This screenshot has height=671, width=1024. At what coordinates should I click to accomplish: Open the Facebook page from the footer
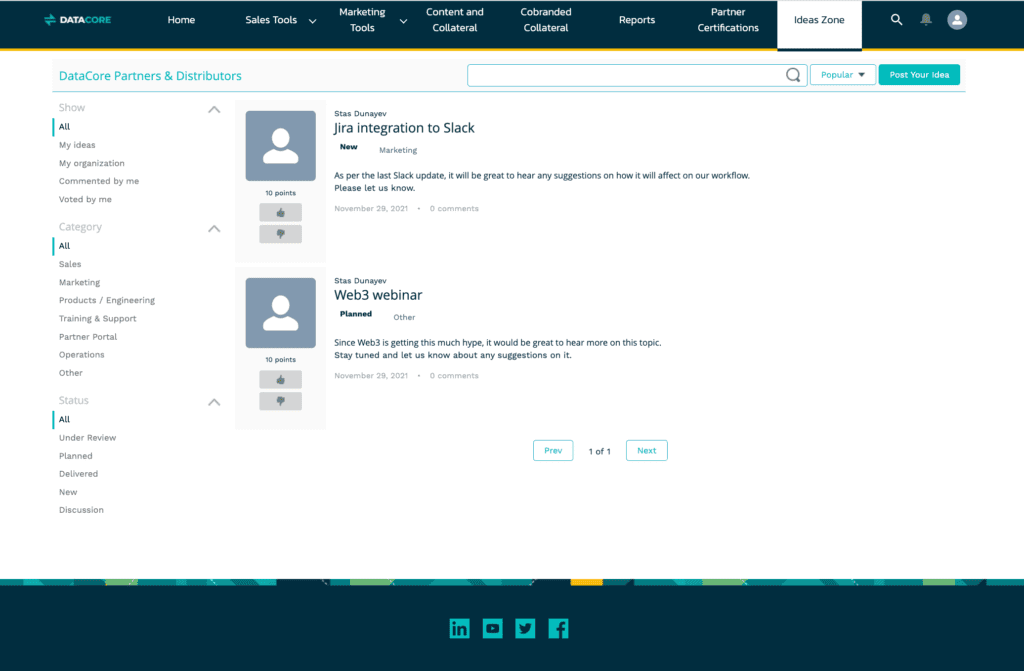[558, 629]
